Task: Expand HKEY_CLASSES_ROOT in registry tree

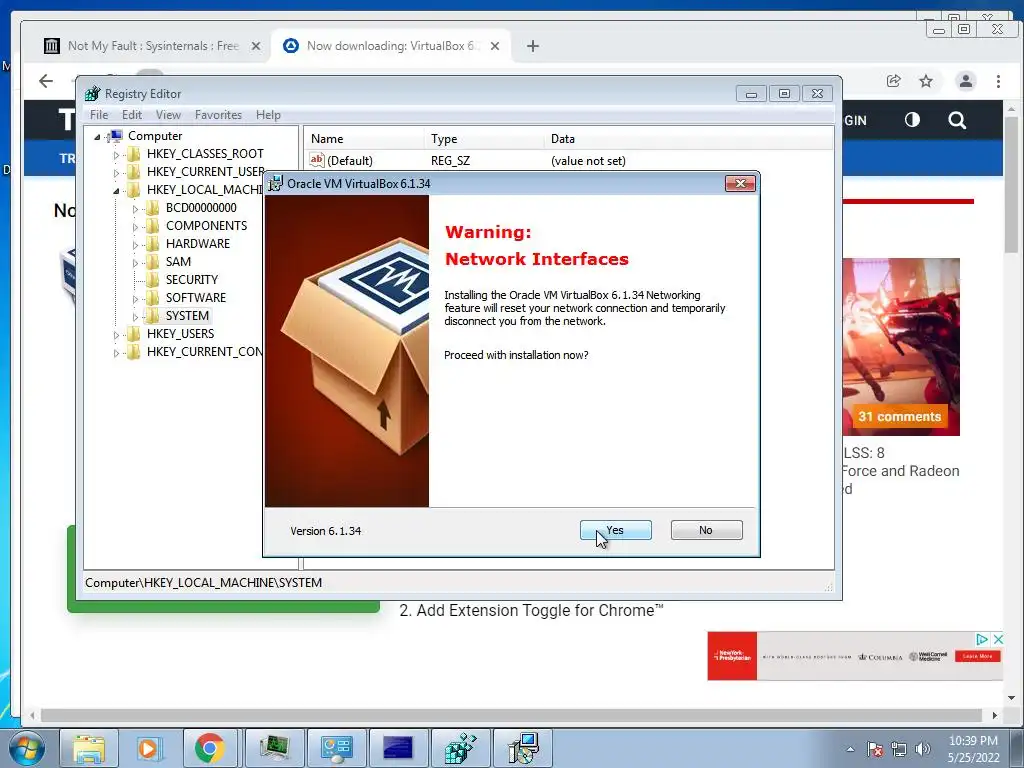Action: (116, 155)
